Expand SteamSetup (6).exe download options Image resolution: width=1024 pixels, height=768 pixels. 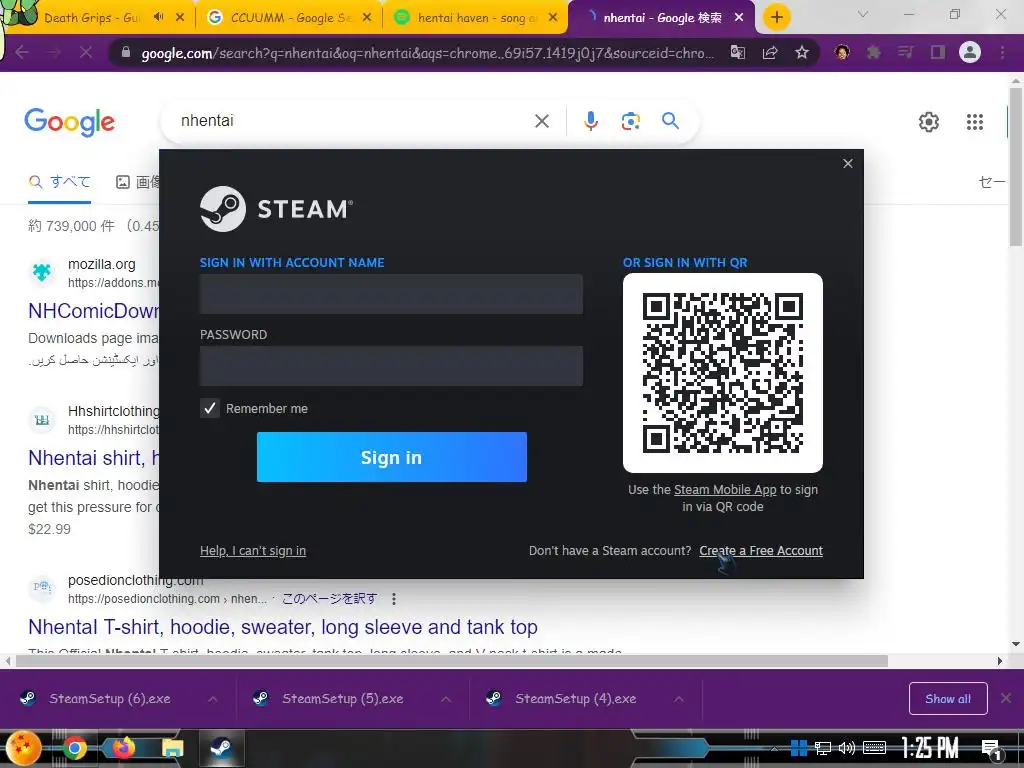click(x=213, y=699)
